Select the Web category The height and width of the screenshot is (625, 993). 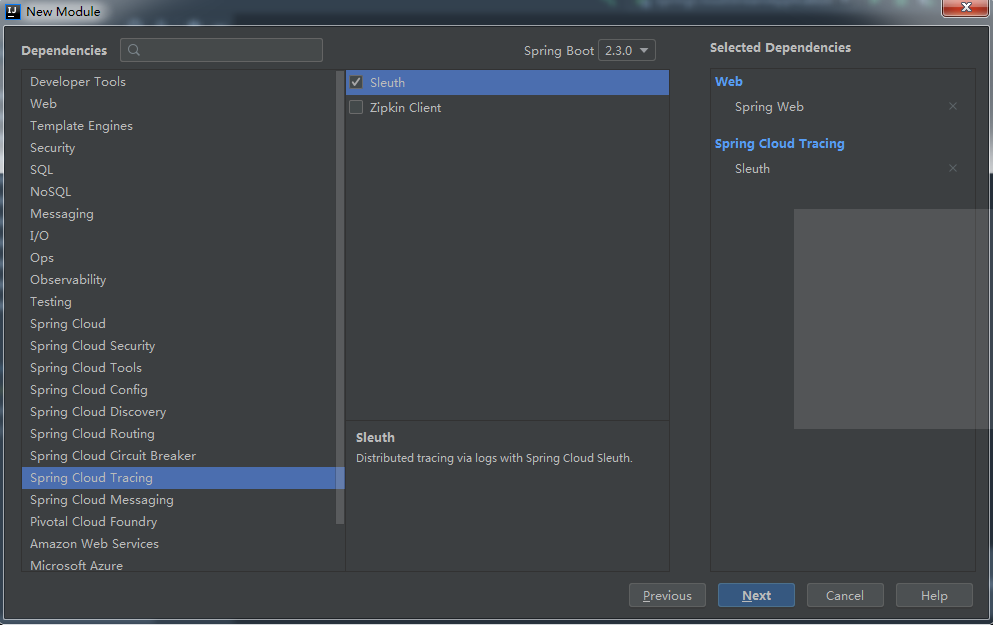tap(179, 104)
